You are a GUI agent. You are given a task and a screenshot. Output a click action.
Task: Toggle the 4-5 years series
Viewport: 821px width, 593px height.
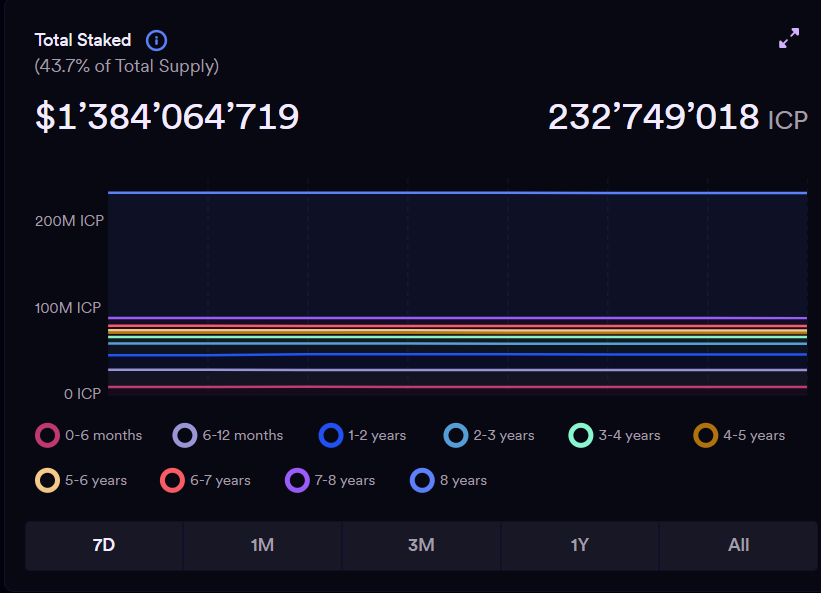coord(739,435)
